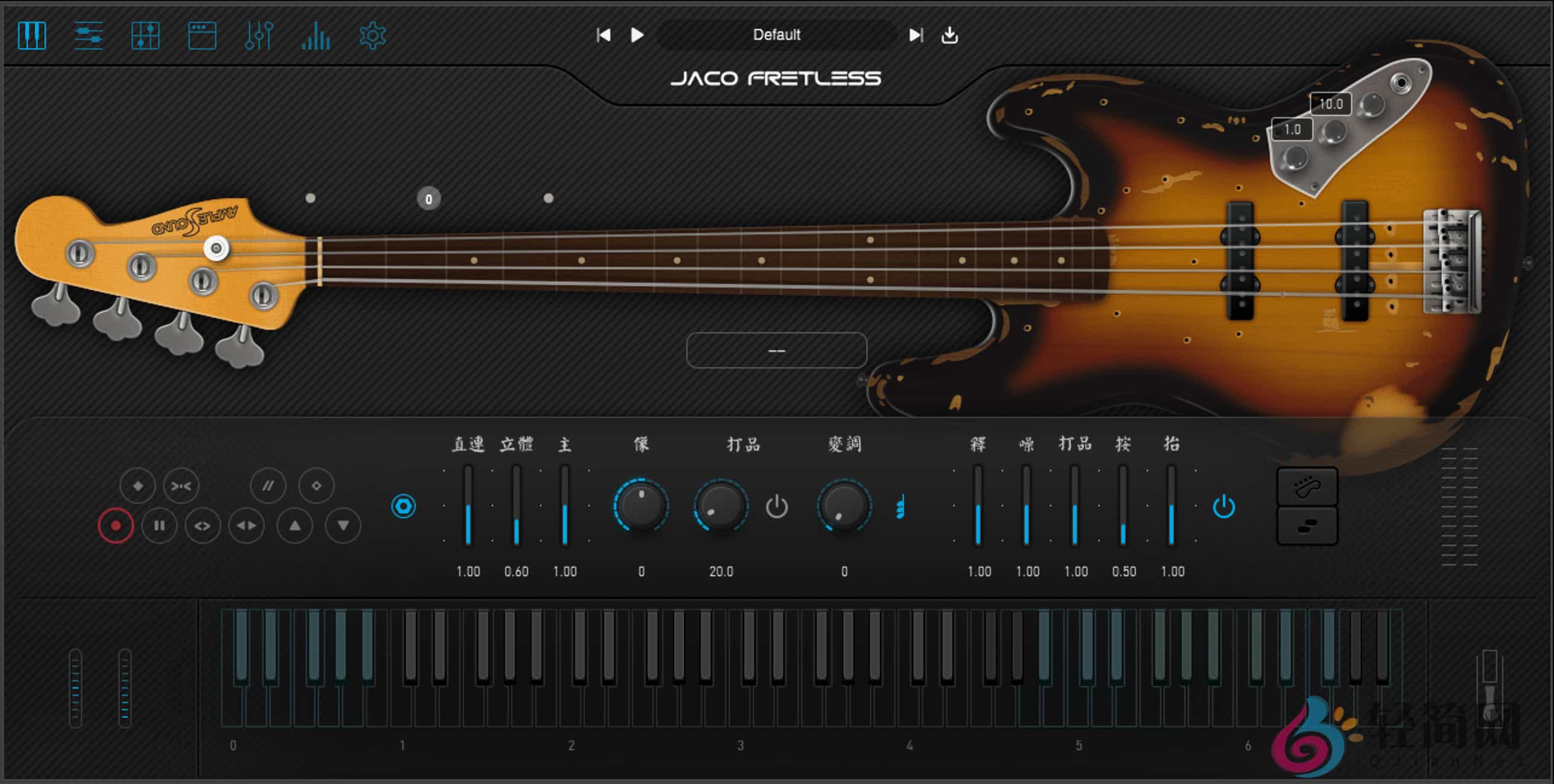Open the instrument keyboard view panel
1554x784 pixels.
pyautogui.click(x=31, y=35)
